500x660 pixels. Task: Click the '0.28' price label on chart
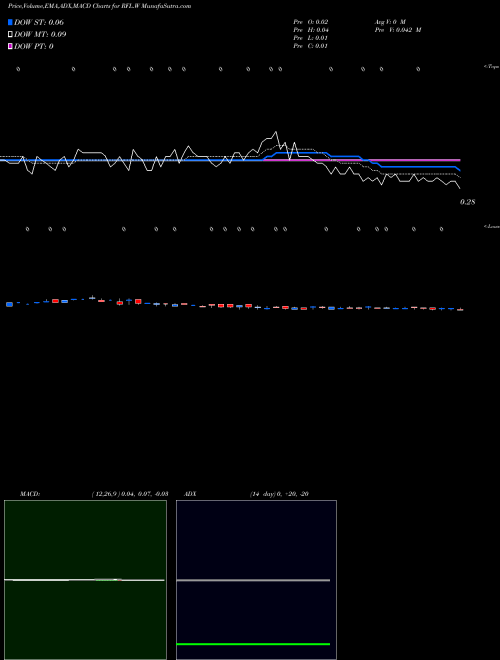[x=468, y=202]
